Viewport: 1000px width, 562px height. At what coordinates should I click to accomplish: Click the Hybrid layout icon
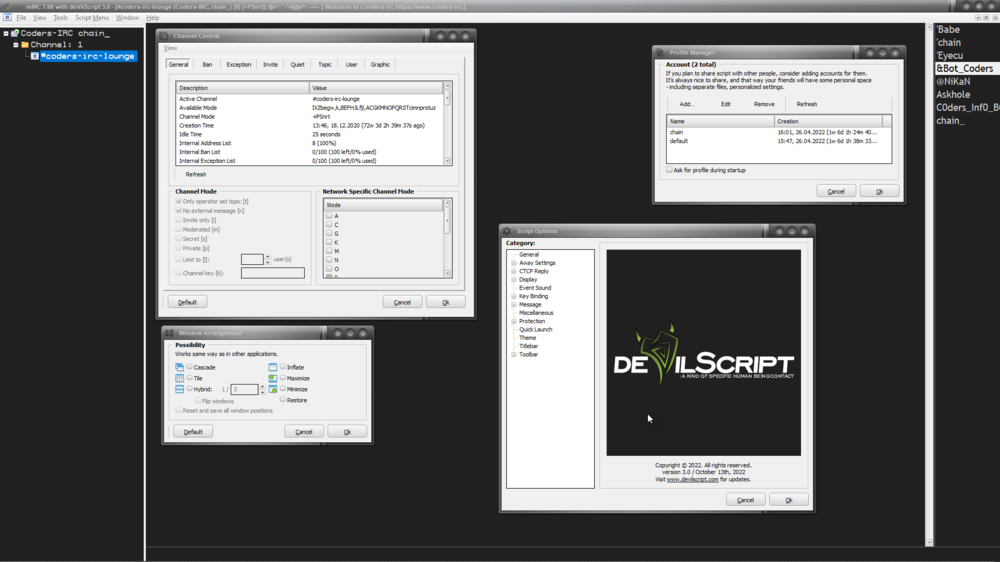[x=179, y=389]
